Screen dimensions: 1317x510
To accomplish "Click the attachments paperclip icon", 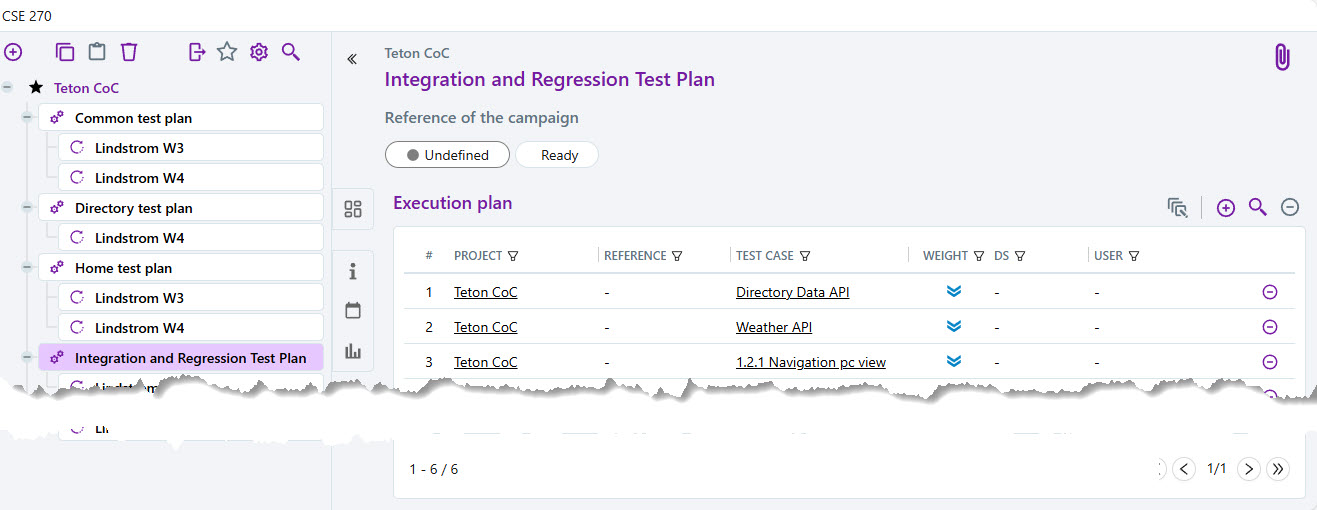I will [1282, 58].
